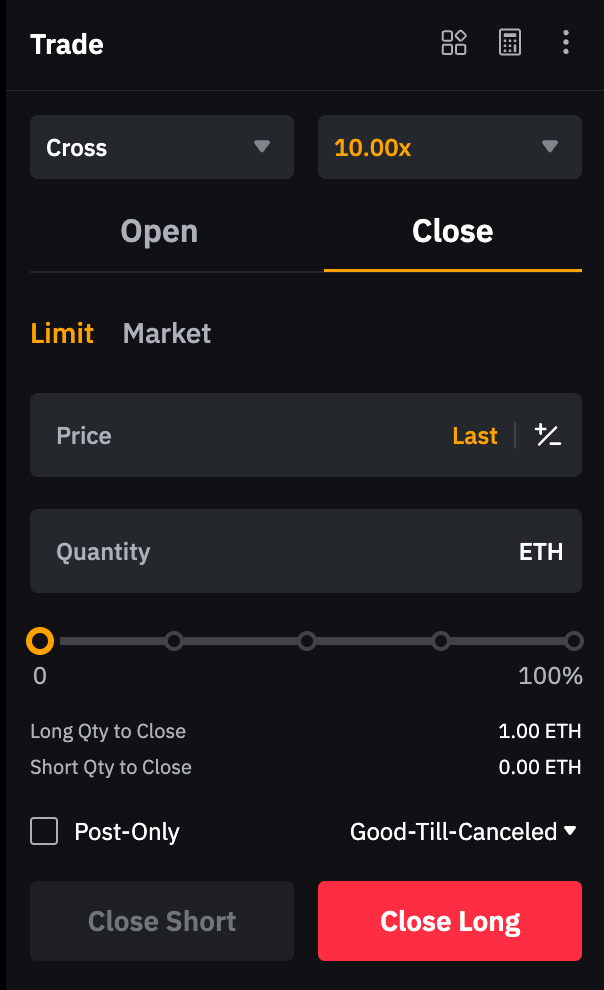Open the 10.00x leverage dropdown
Viewport: 604px width, 990px height.
(450, 147)
